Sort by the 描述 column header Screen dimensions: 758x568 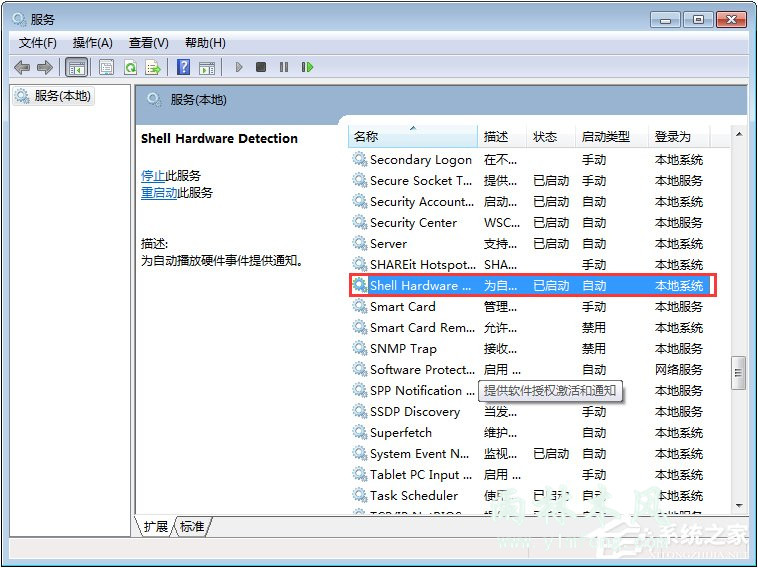(x=502, y=137)
